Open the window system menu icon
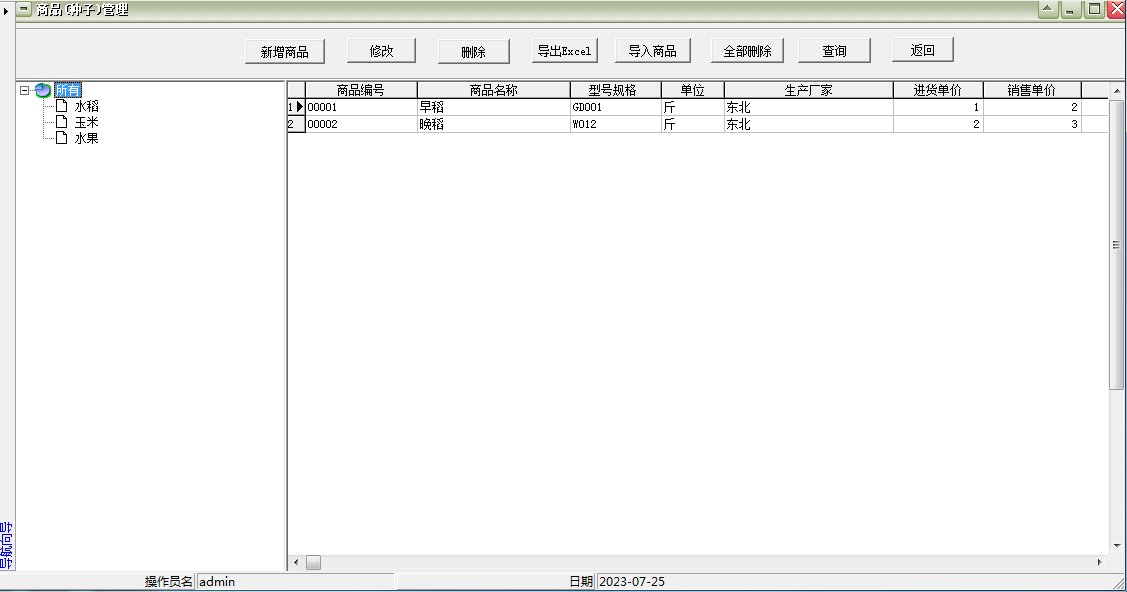Image resolution: width=1127 pixels, height=592 pixels. pyautogui.click(x=24, y=9)
